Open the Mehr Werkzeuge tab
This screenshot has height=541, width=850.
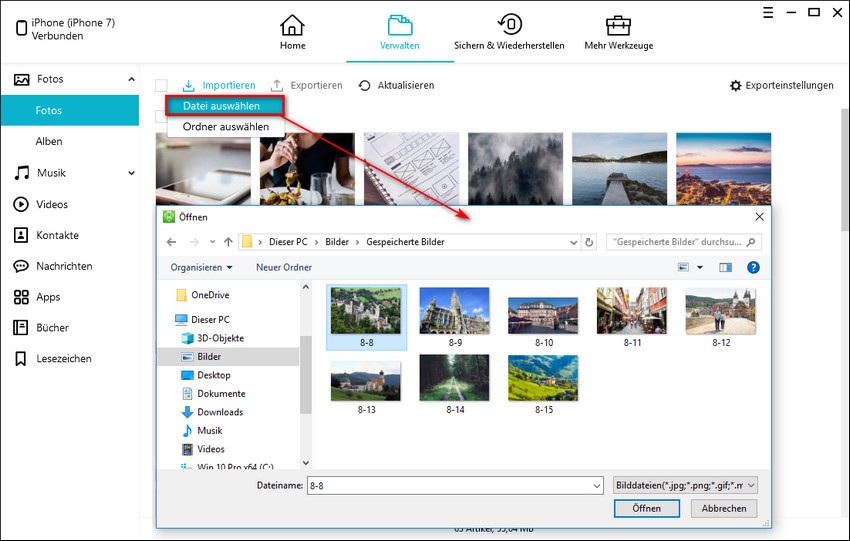(619, 33)
